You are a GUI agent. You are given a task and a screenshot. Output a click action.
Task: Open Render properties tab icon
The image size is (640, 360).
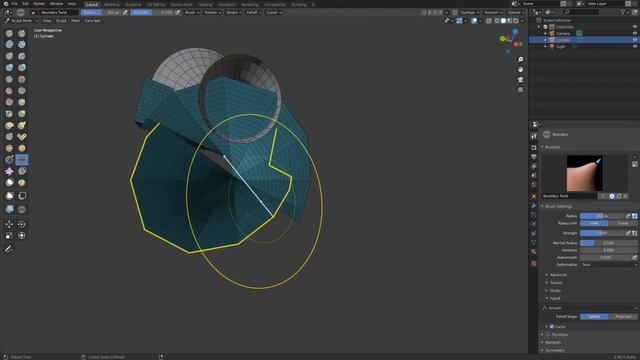tap(534, 147)
